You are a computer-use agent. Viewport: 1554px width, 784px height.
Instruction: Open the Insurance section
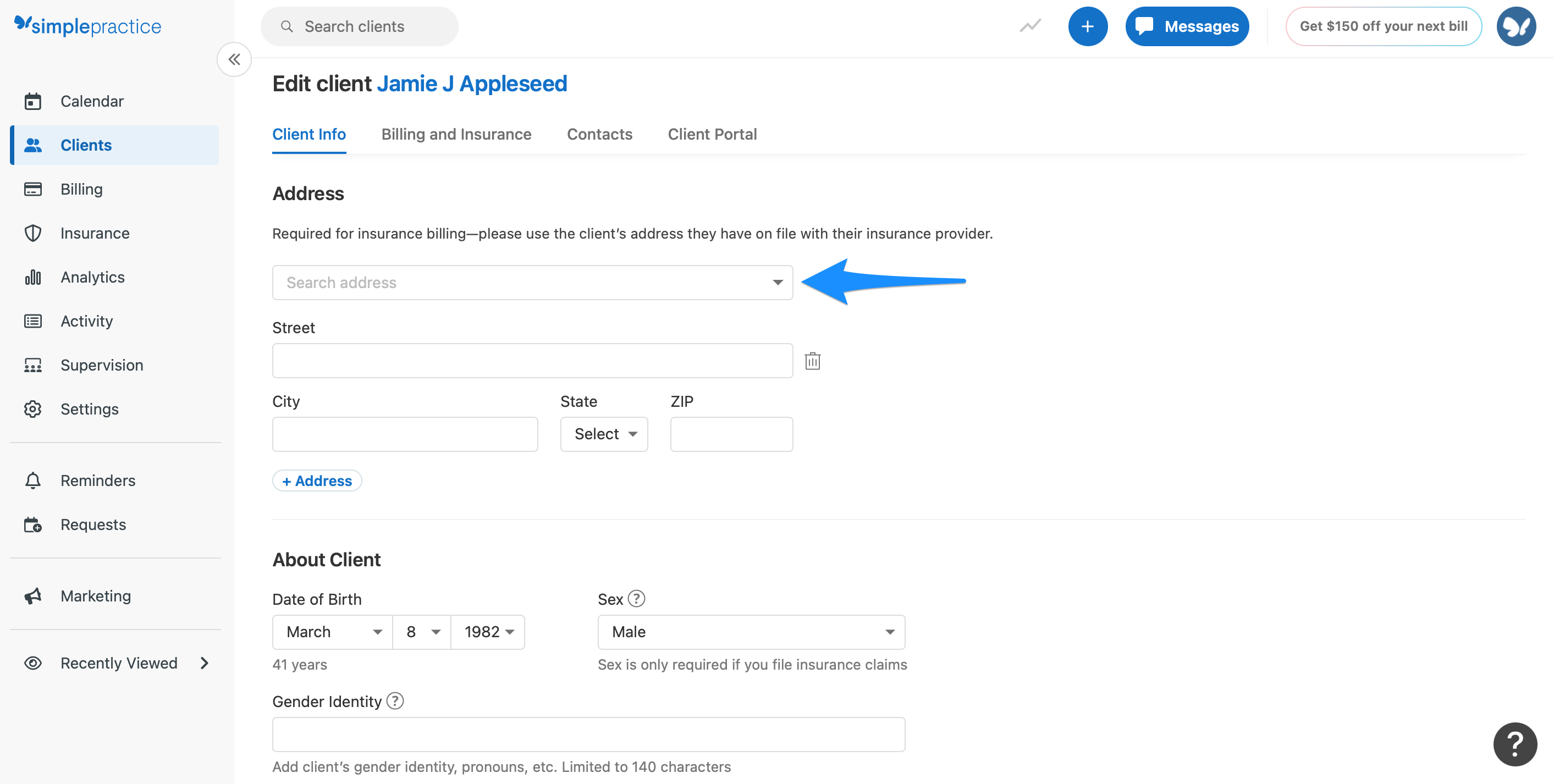pos(95,233)
